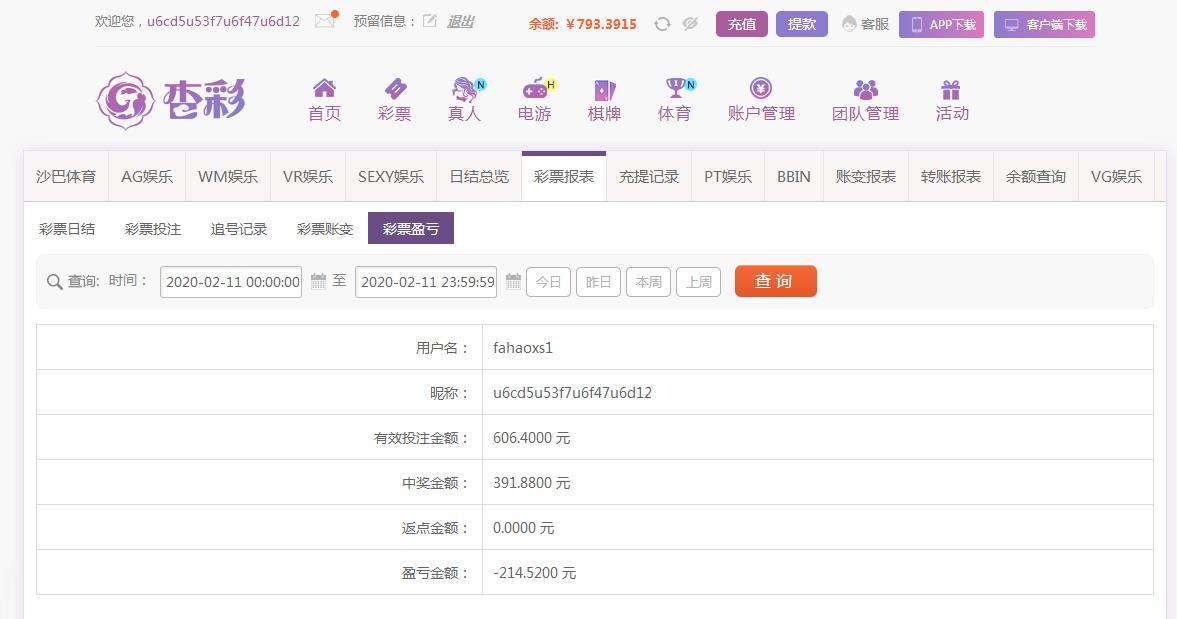Switch to 余额查询 tab

(x=1036, y=176)
